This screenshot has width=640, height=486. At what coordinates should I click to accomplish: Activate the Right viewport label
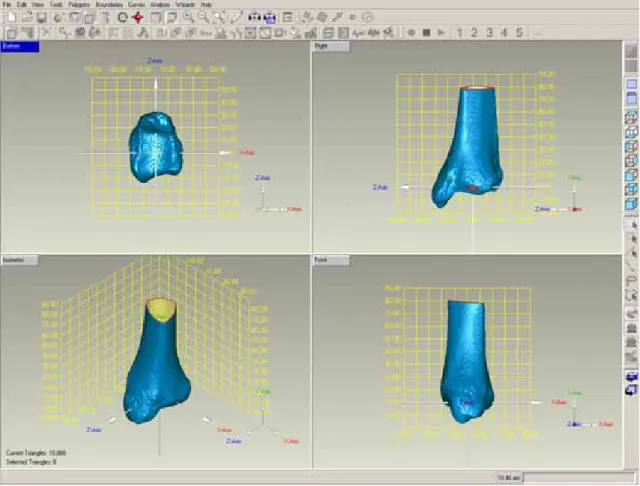pos(331,47)
